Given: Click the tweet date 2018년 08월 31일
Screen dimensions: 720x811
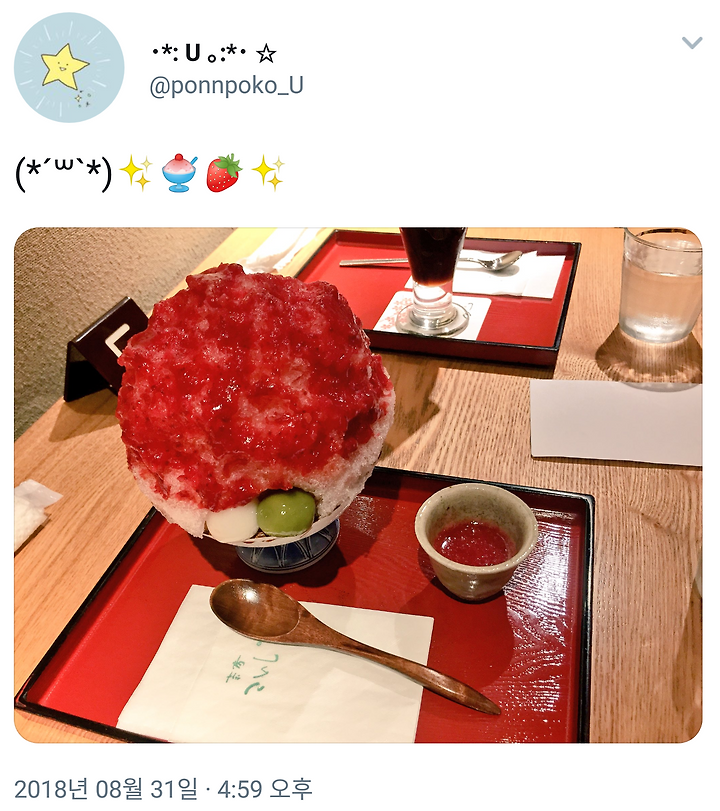Looking at the screenshot, I should 106,789.
